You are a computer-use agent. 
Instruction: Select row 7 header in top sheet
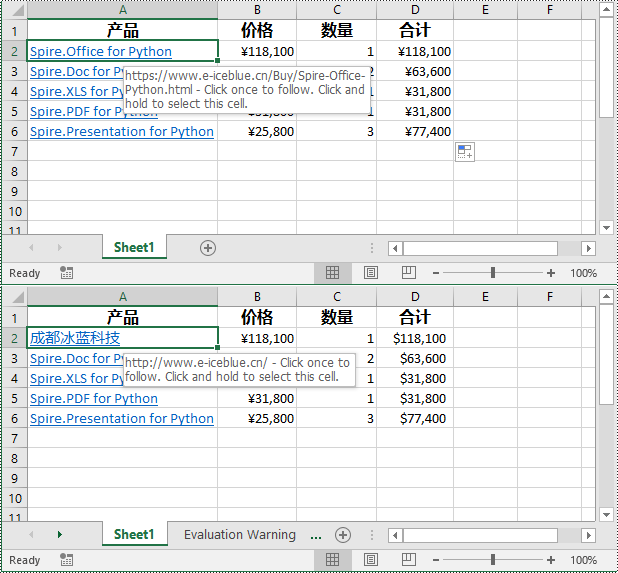tap(15, 151)
